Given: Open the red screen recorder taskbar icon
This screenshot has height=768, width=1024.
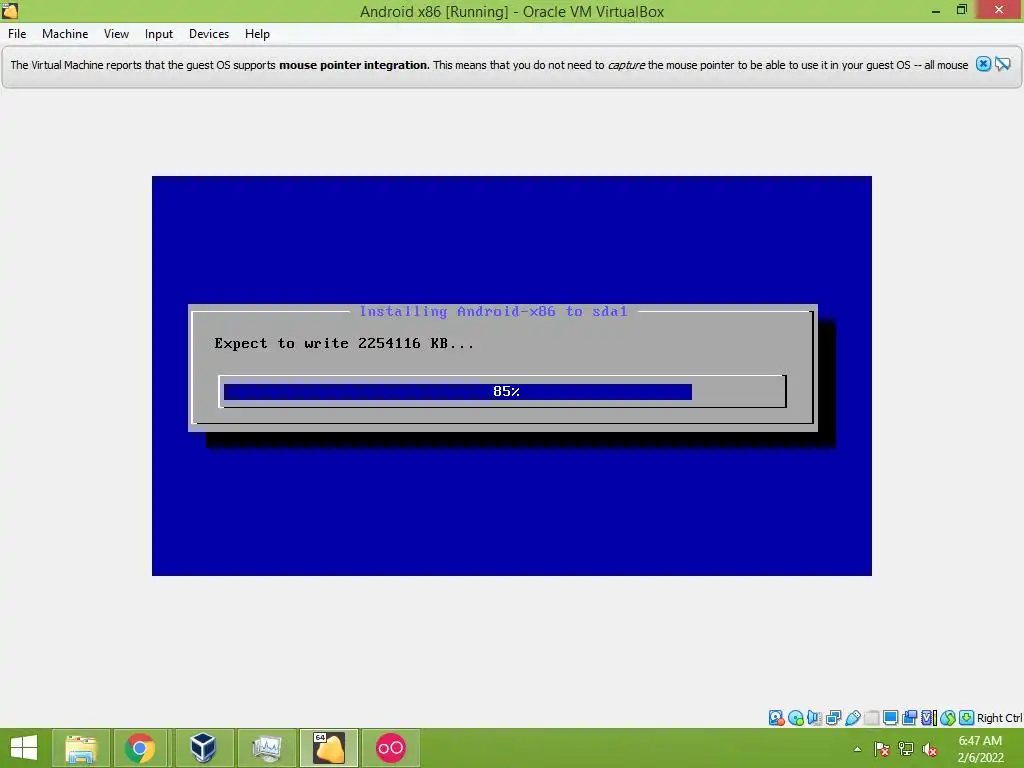Looking at the screenshot, I should tap(391, 748).
